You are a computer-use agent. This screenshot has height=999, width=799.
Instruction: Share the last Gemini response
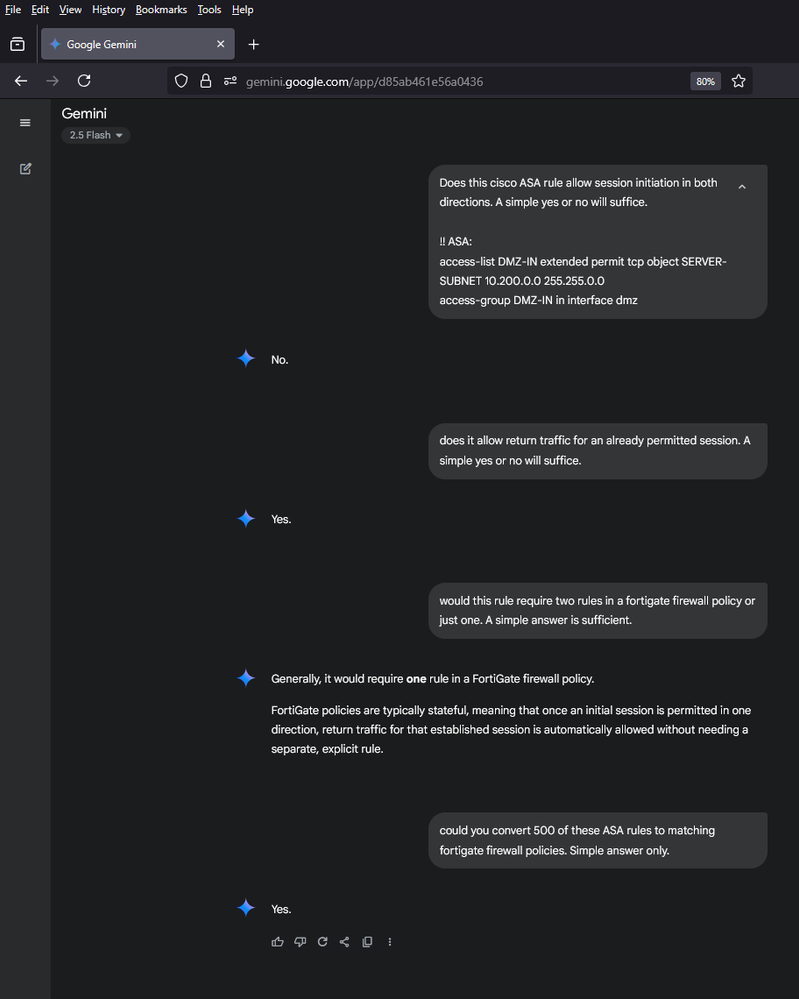(345, 942)
